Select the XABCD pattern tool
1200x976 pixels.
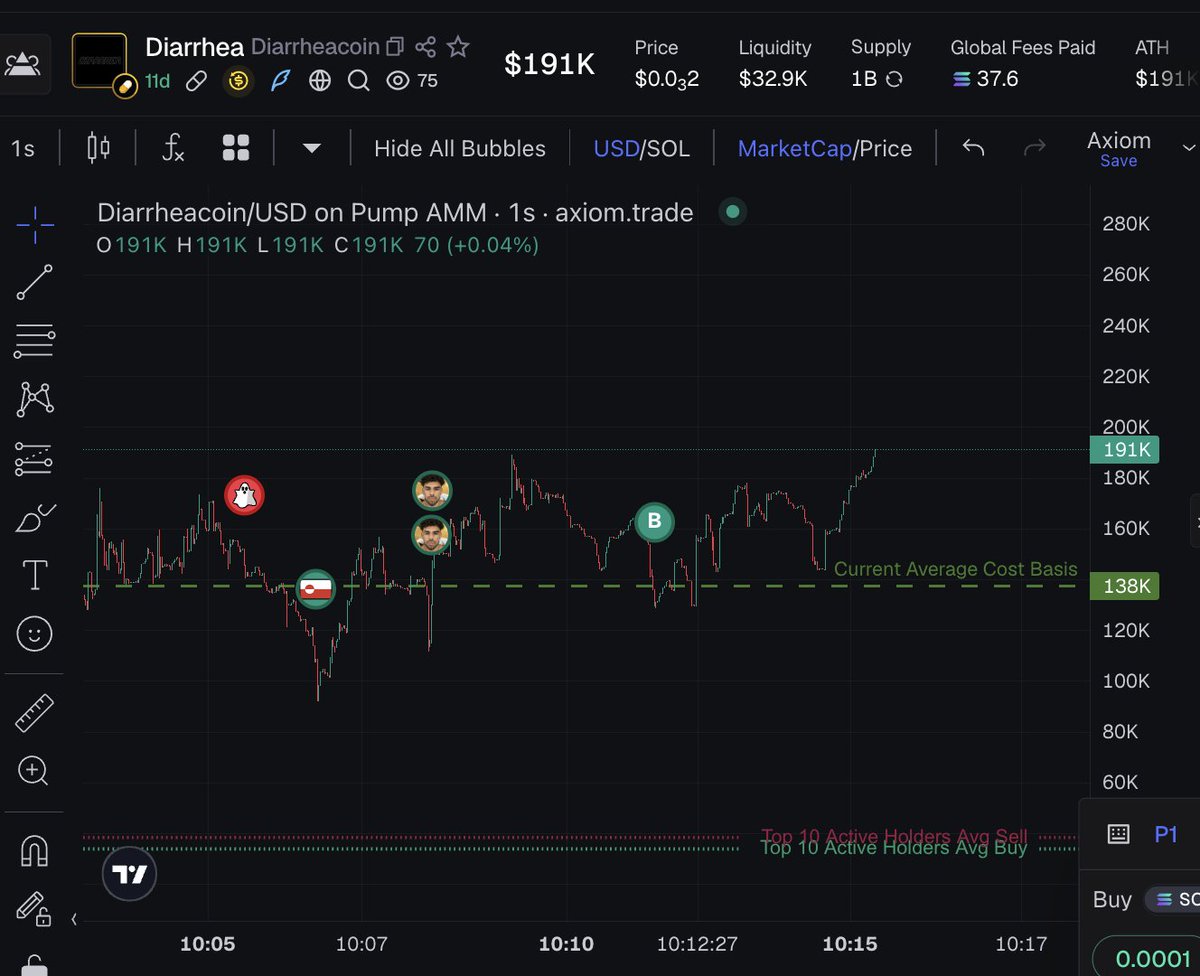(x=35, y=399)
